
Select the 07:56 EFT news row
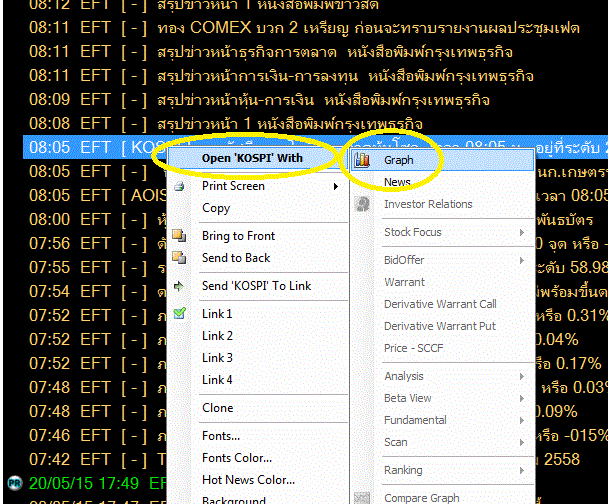click(x=97, y=243)
